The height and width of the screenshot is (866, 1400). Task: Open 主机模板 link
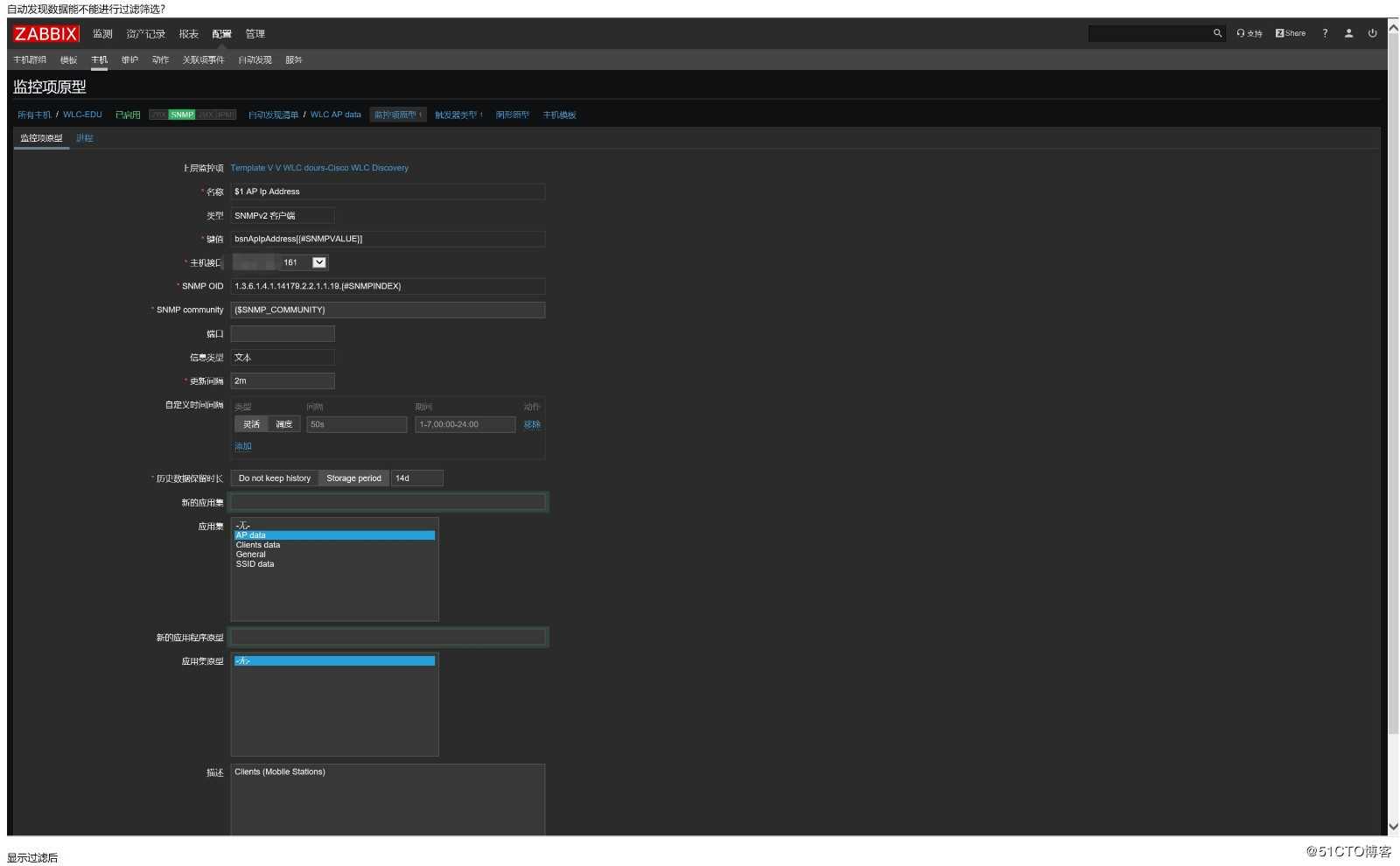(559, 115)
